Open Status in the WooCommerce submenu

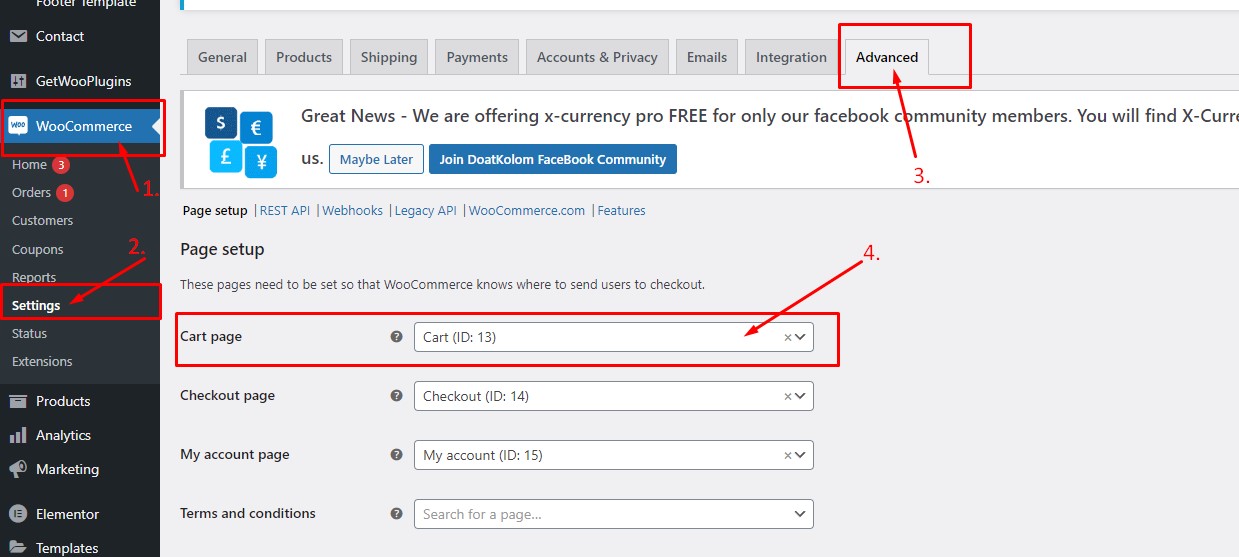[x=29, y=333]
